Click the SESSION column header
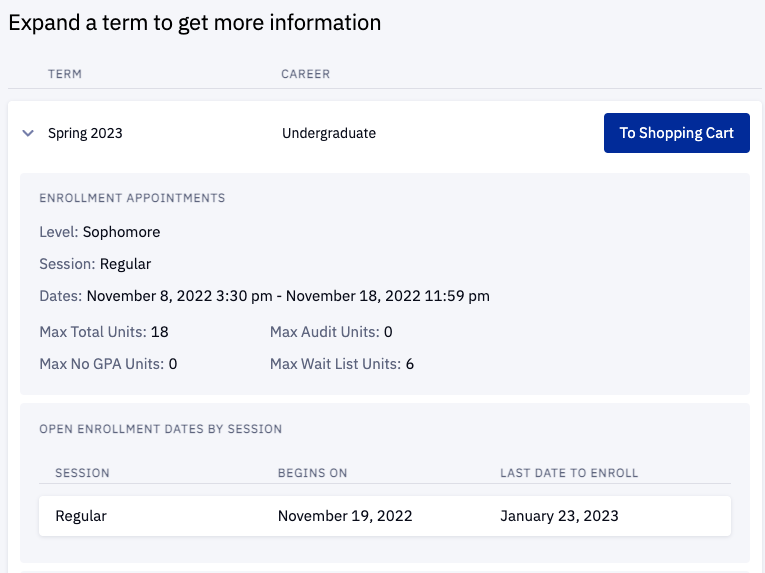 pyautogui.click(x=82, y=473)
